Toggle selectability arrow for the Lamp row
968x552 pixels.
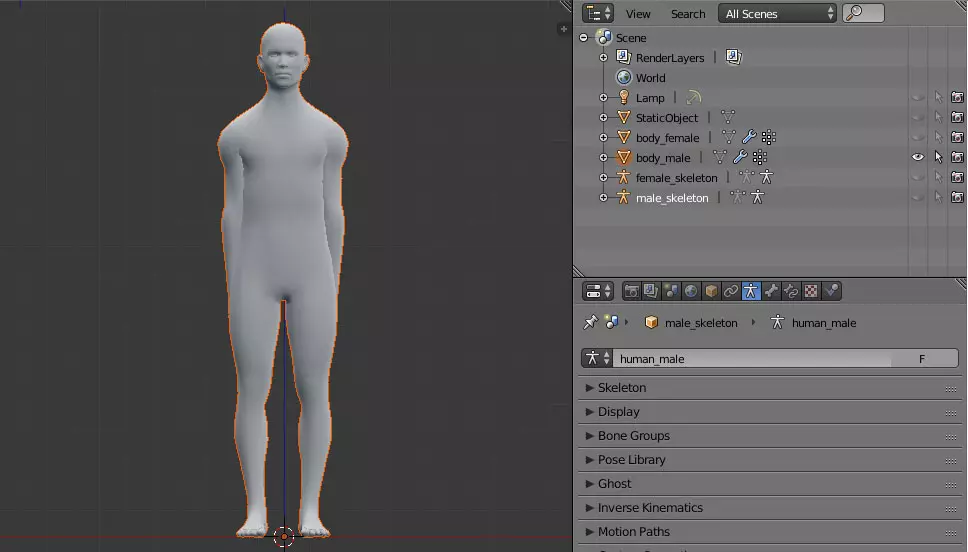click(x=938, y=98)
